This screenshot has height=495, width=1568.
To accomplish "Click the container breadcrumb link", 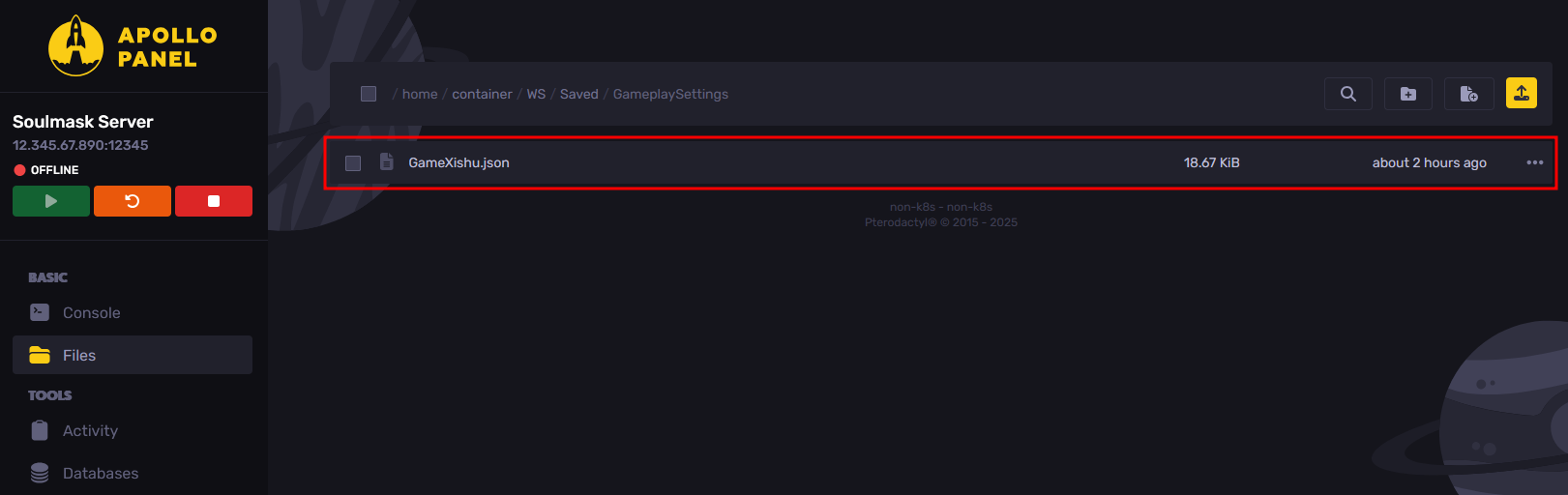I will point(482,94).
